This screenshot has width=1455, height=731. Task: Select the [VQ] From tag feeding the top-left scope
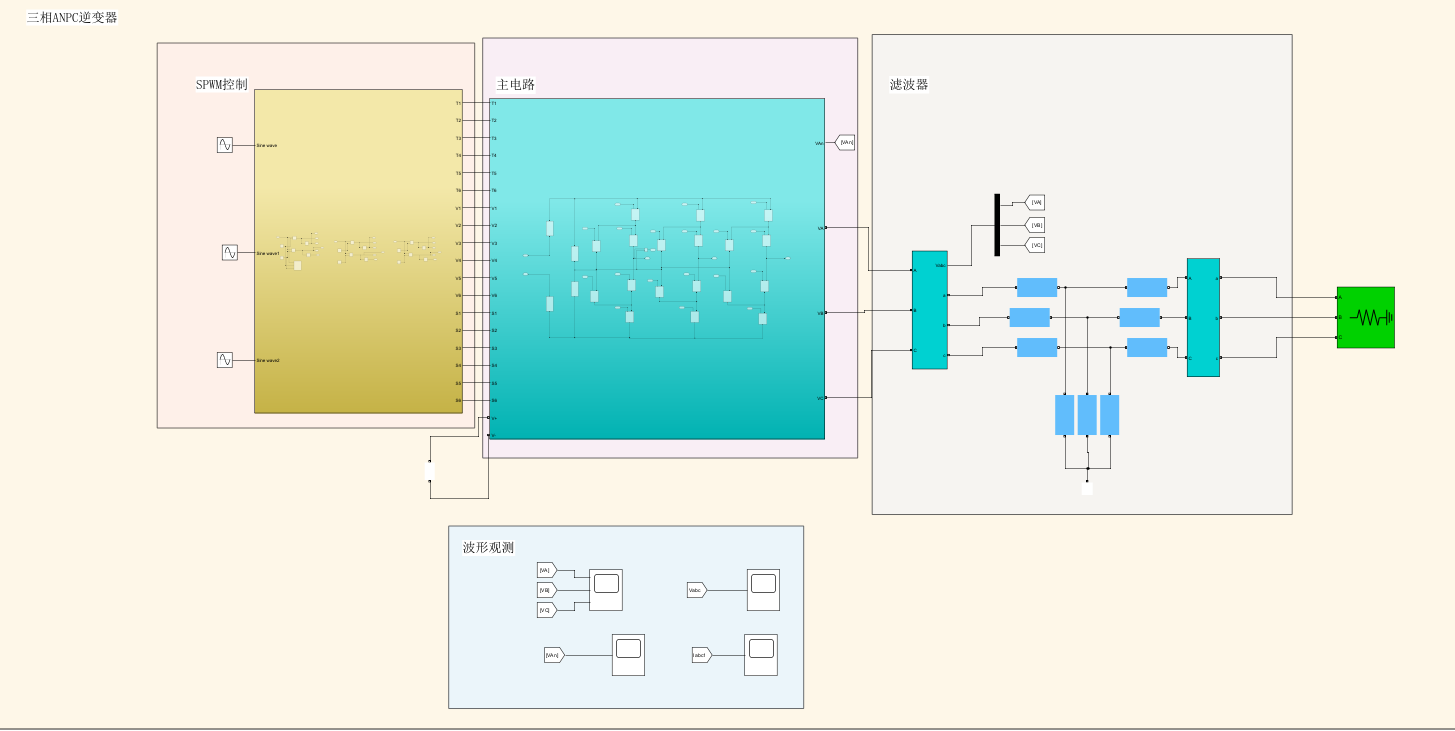point(545,609)
